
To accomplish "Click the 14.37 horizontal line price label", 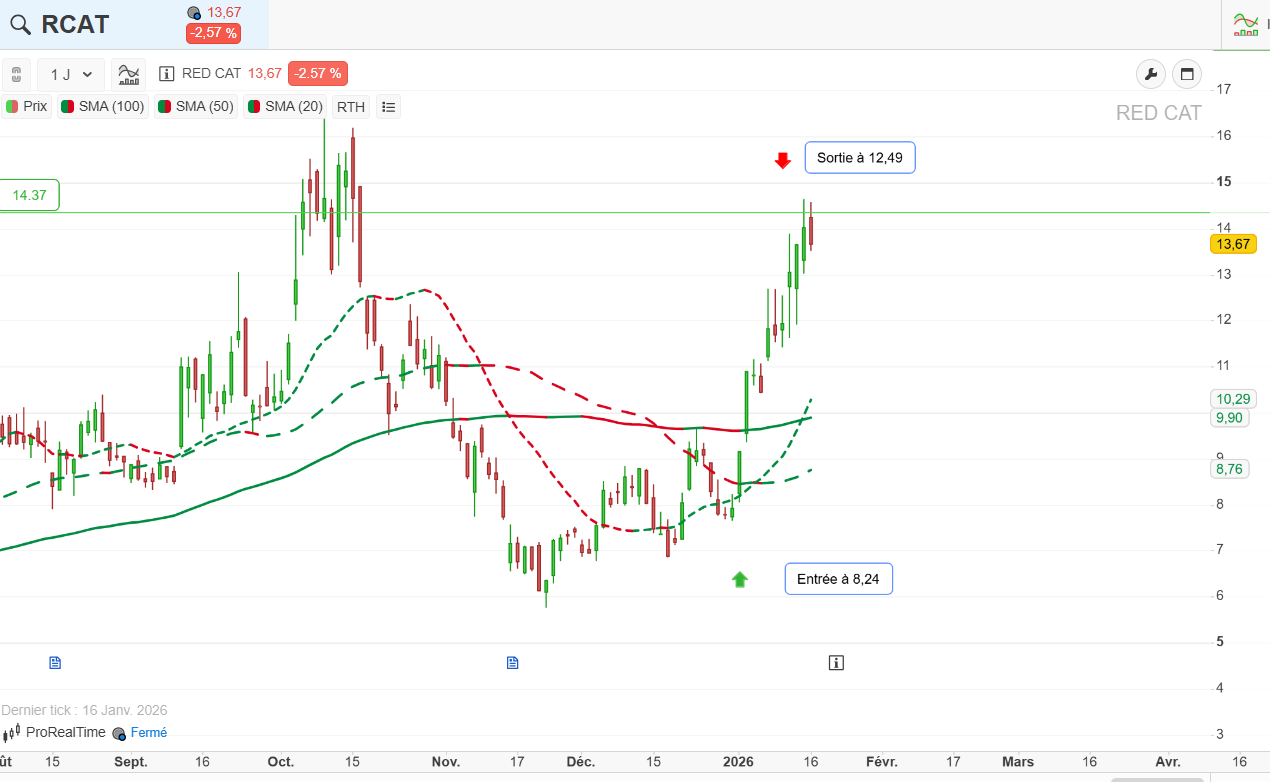I will pos(30,195).
